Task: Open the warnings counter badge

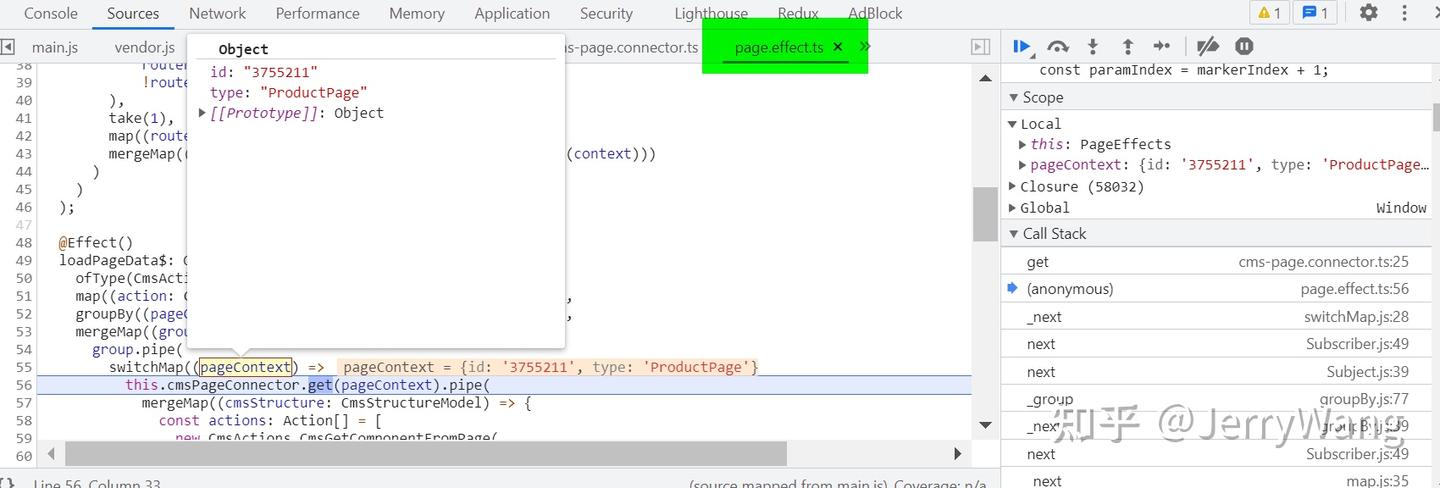Action: [x=1268, y=13]
